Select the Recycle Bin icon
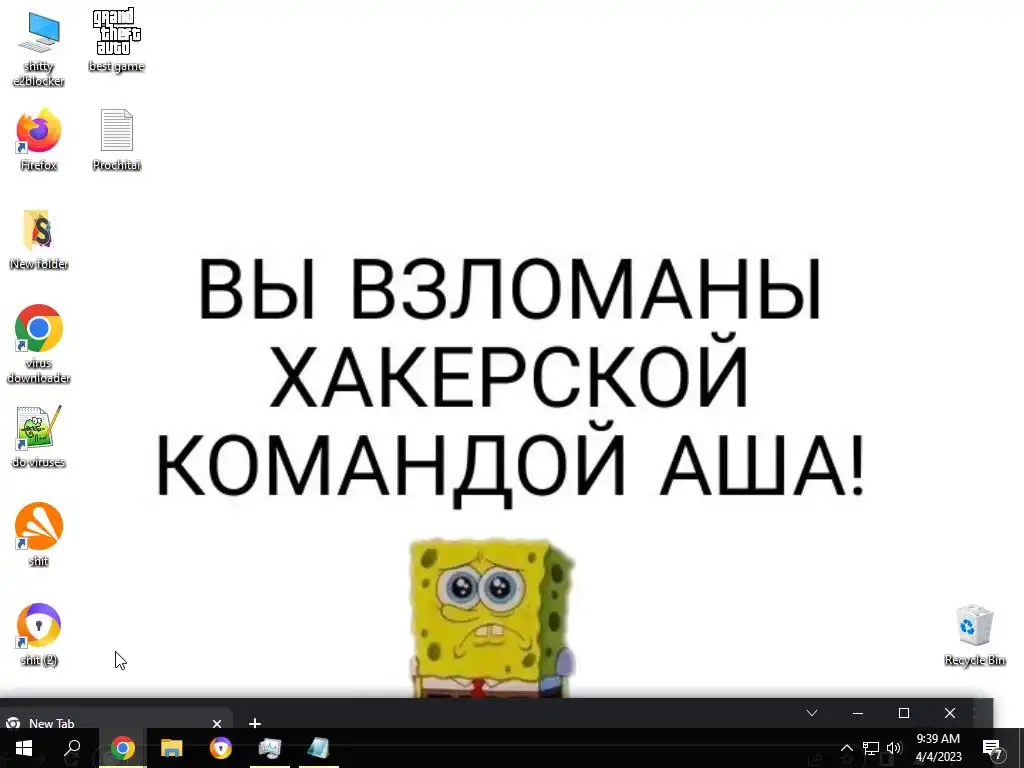This screenshot has height=768, width=1024. click(974, 635)
